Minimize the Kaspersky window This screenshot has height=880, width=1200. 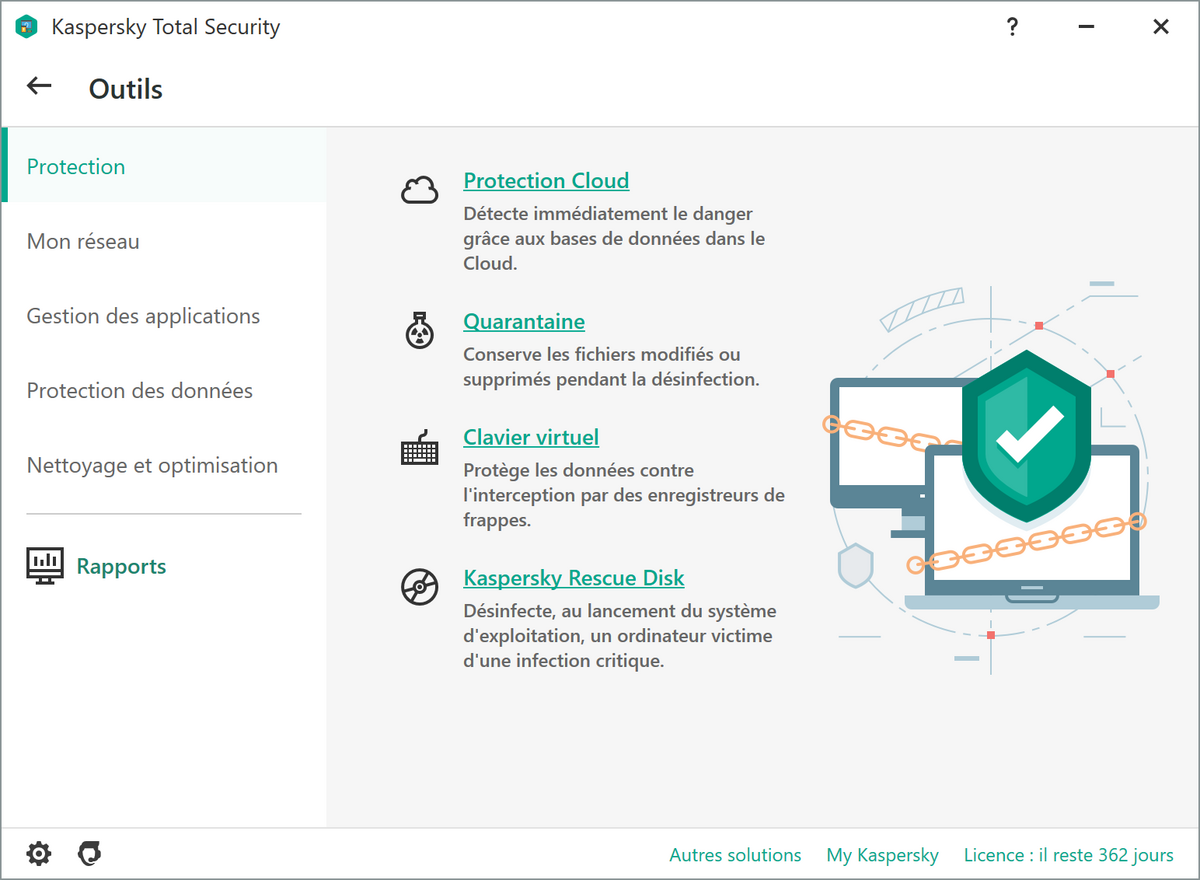pyautogui.click(x=1086, y=27)
